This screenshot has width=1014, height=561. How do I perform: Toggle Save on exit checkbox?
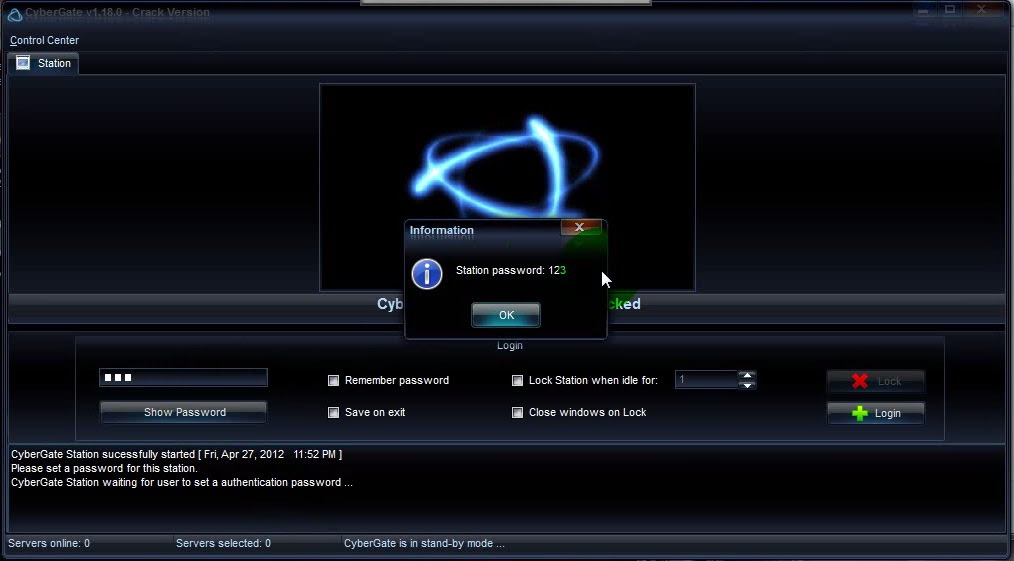(x=333, y=412)
